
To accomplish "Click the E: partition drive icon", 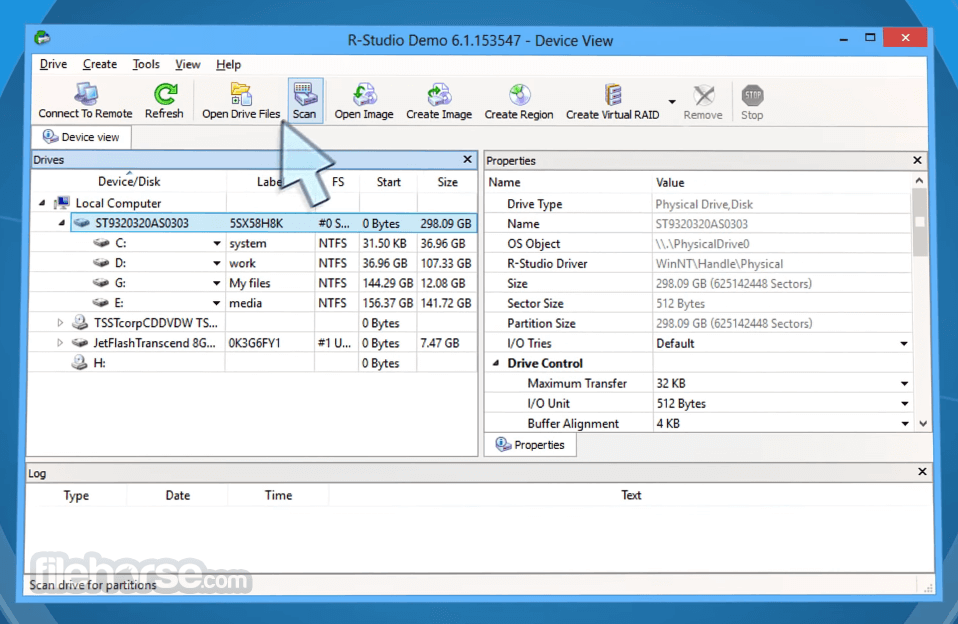I will (101, 303).
